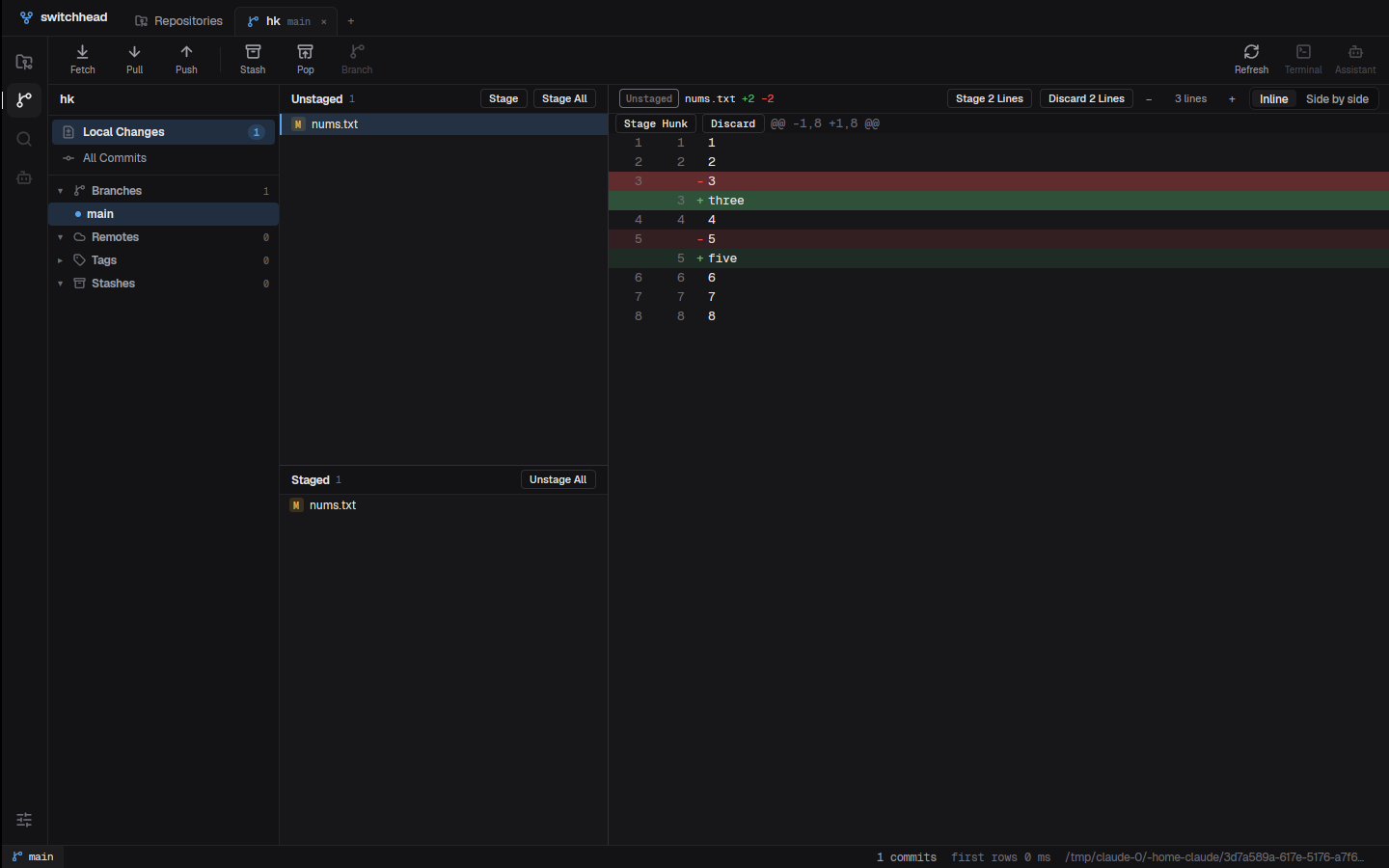Collapse the Stashes tree section
The width and height of the screenshot is (1389, 868).
(x=60, y=284)
